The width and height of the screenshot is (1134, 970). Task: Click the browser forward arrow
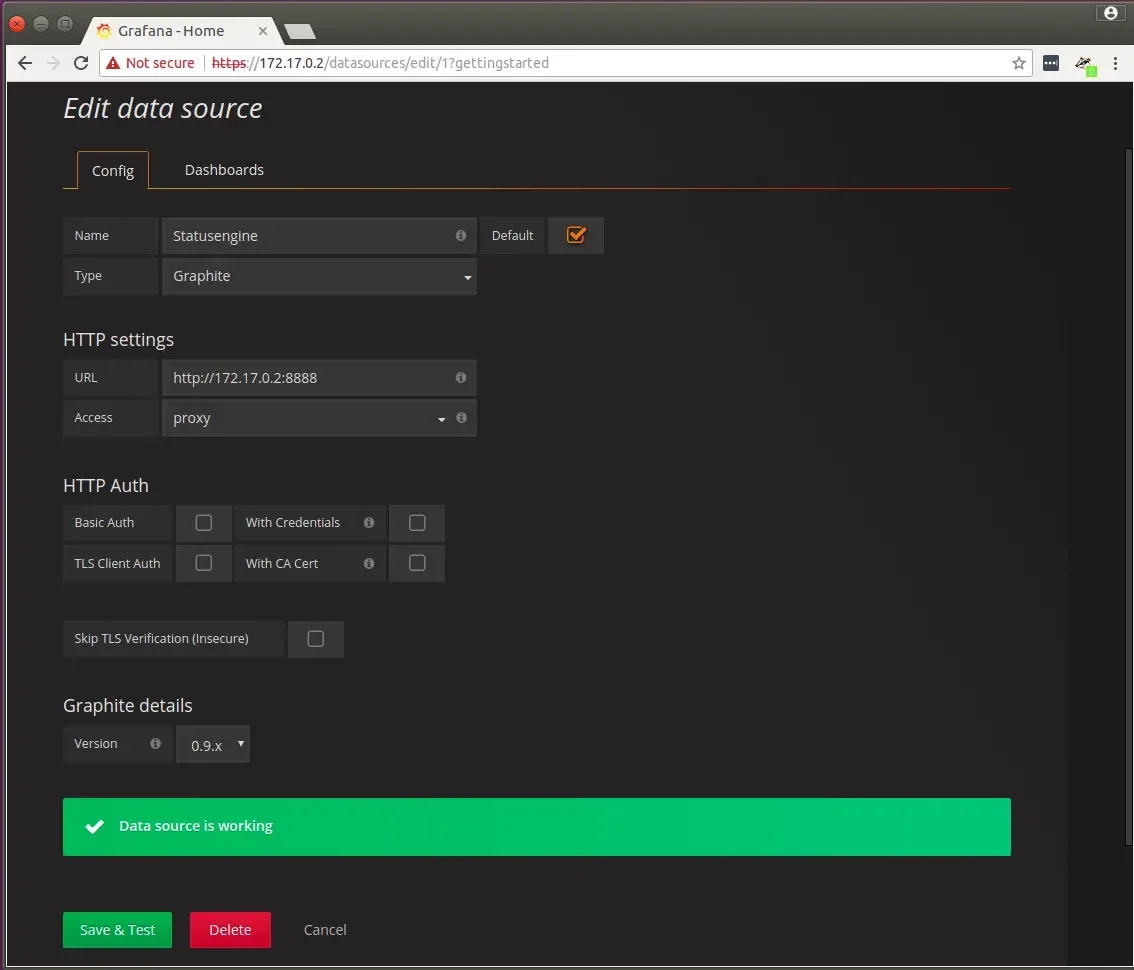tap(53, 63)
